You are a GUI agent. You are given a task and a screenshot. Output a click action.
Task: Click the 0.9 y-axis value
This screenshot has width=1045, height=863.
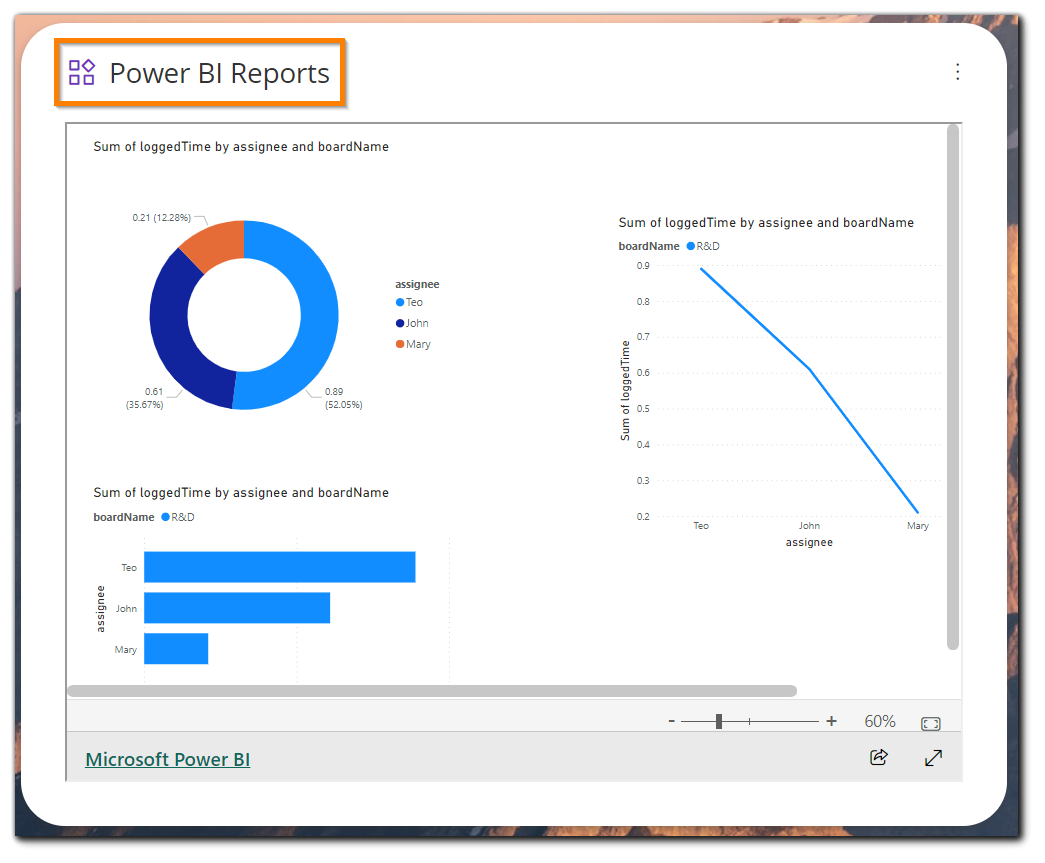(643, 265)
